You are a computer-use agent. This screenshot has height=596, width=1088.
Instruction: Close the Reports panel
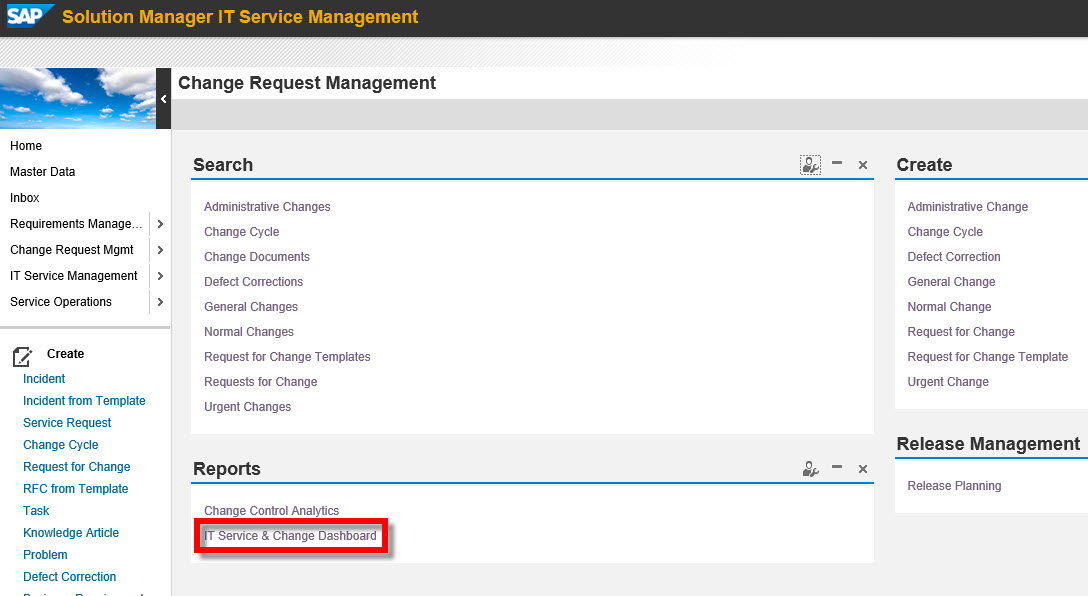pos(862,469)
